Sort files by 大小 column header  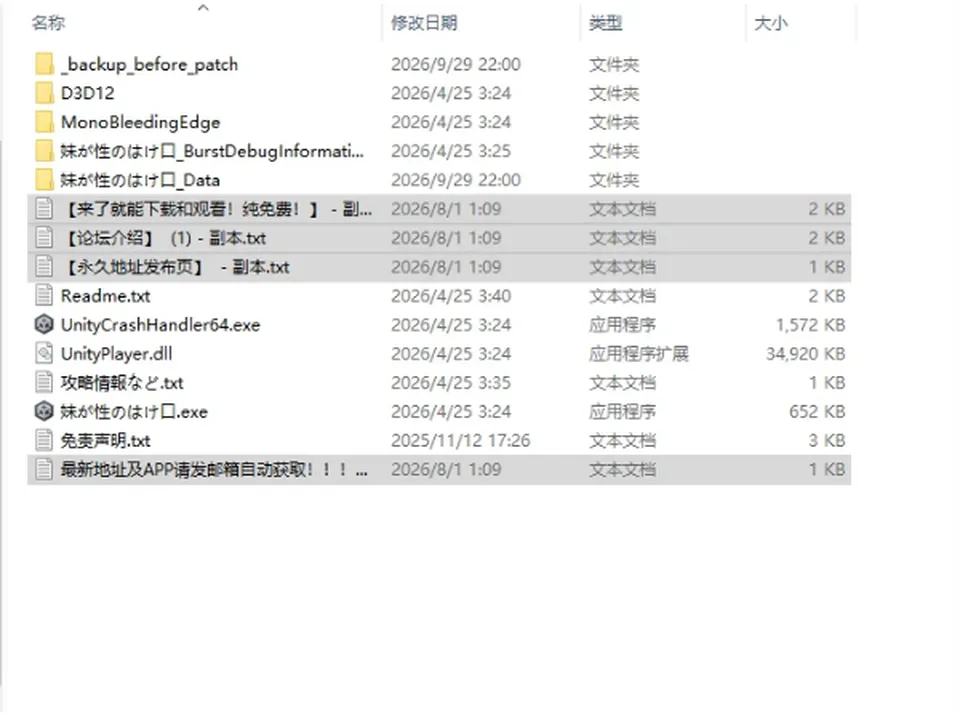click(x=771, y=23)
